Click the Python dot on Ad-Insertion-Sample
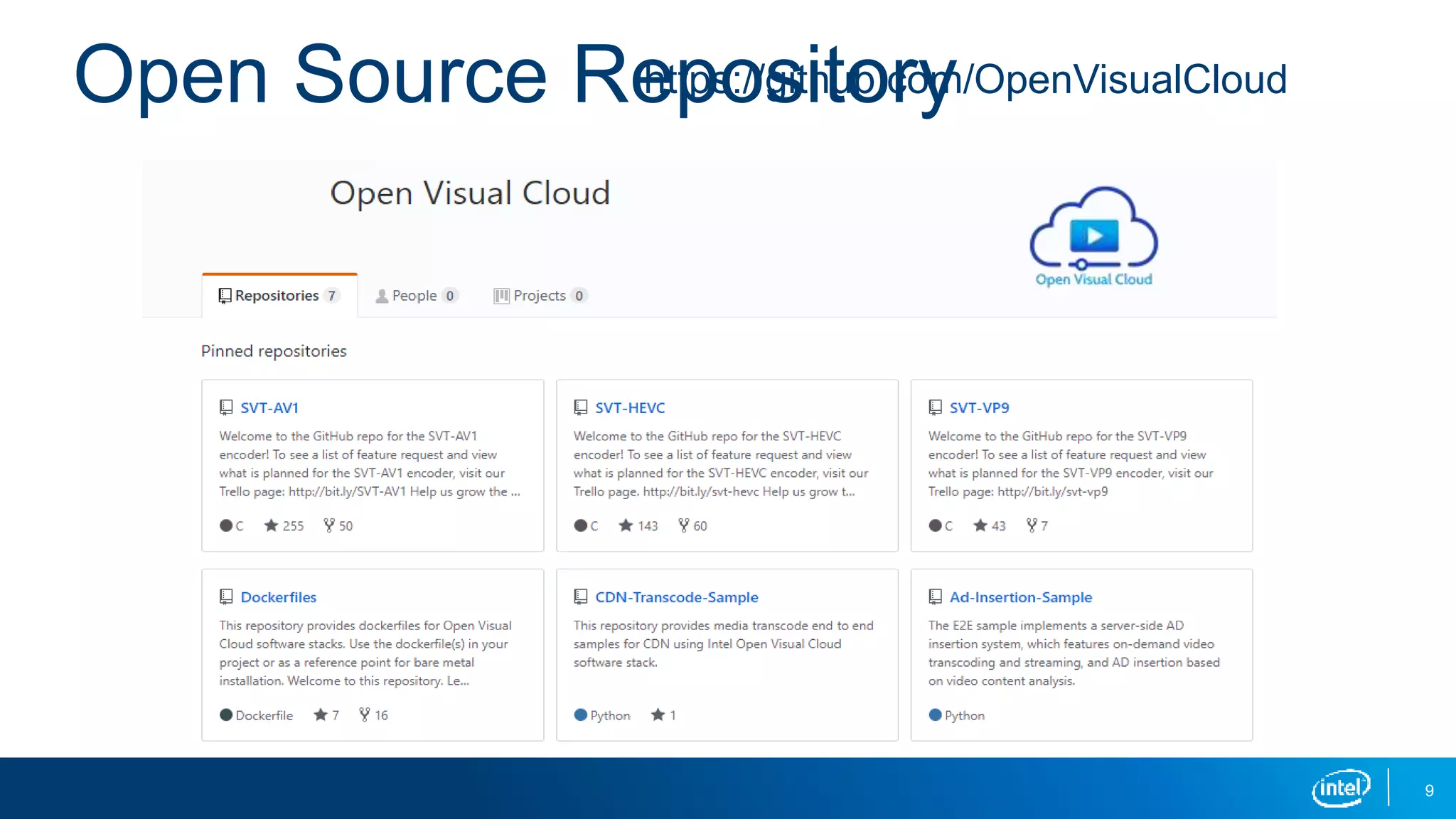1456x819 pixels. point(936,714)
